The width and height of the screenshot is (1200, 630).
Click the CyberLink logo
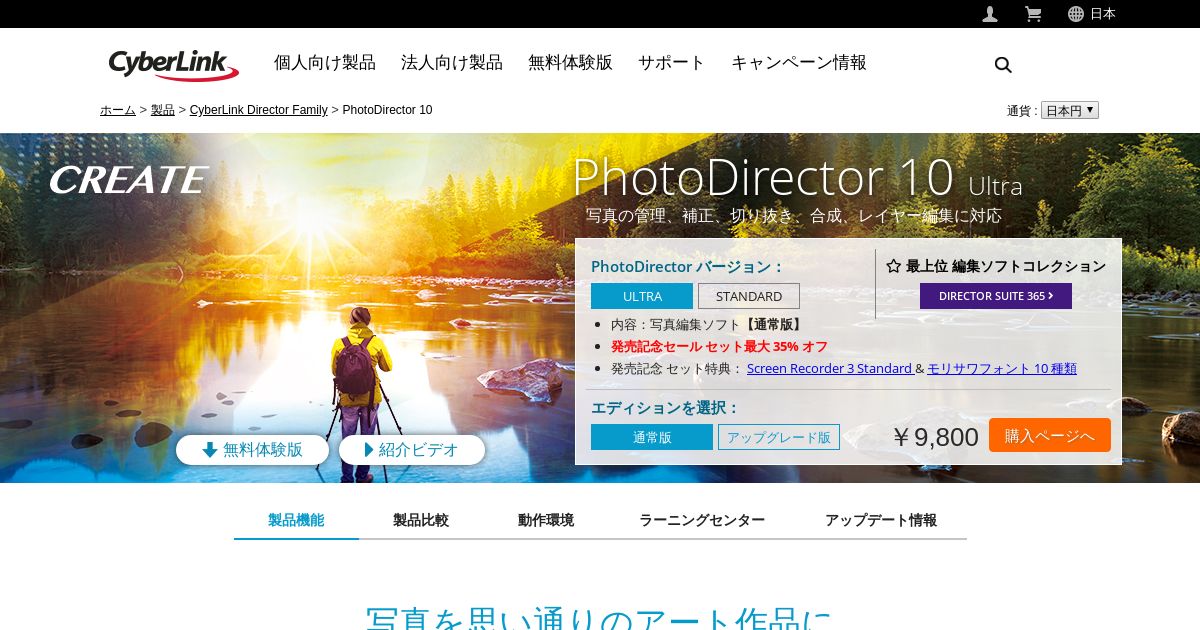[x=173, y=65]
